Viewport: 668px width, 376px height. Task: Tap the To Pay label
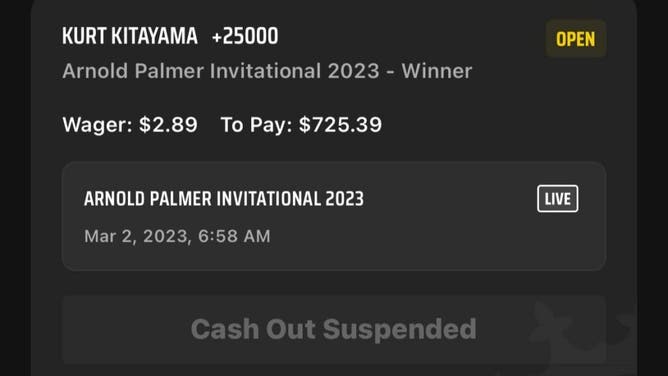[256, 125]
